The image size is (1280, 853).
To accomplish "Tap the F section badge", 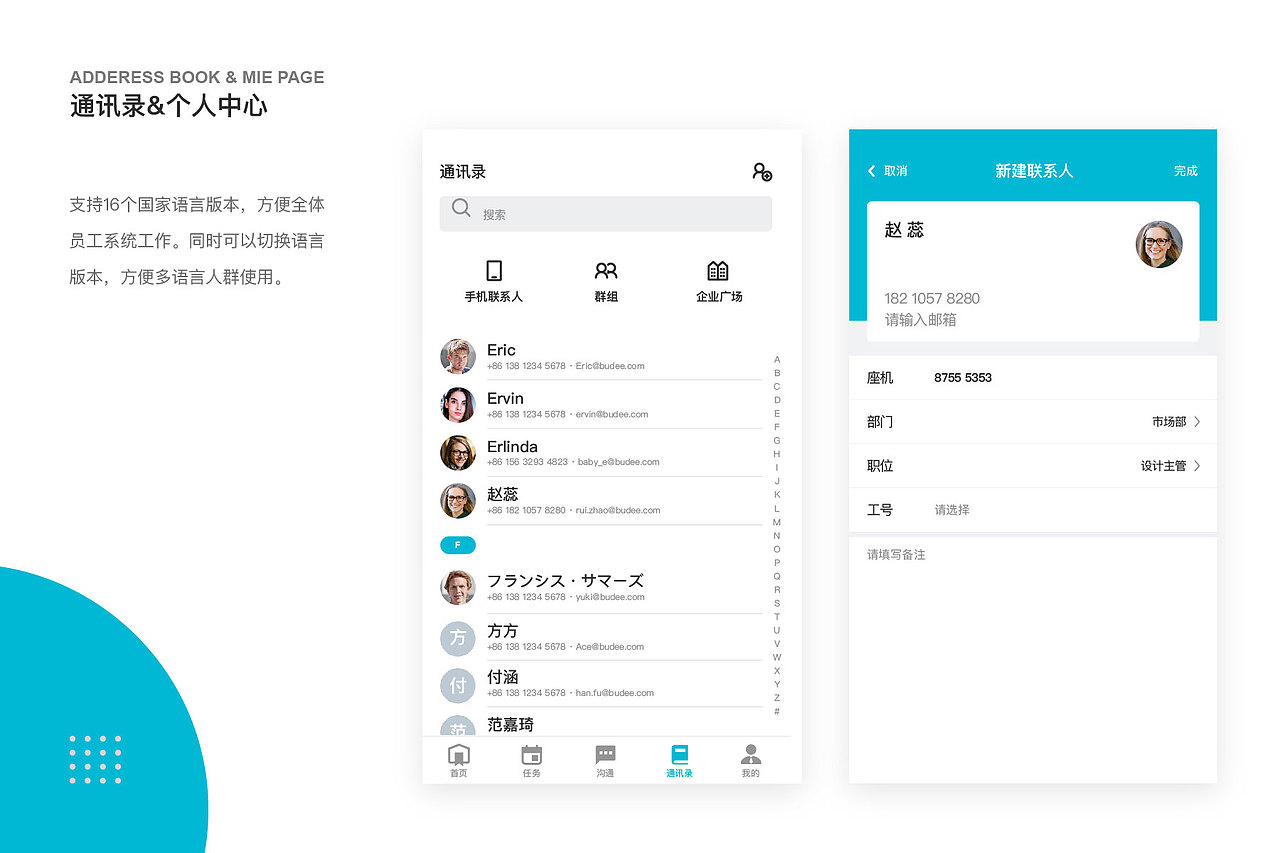I will [458, 545].
